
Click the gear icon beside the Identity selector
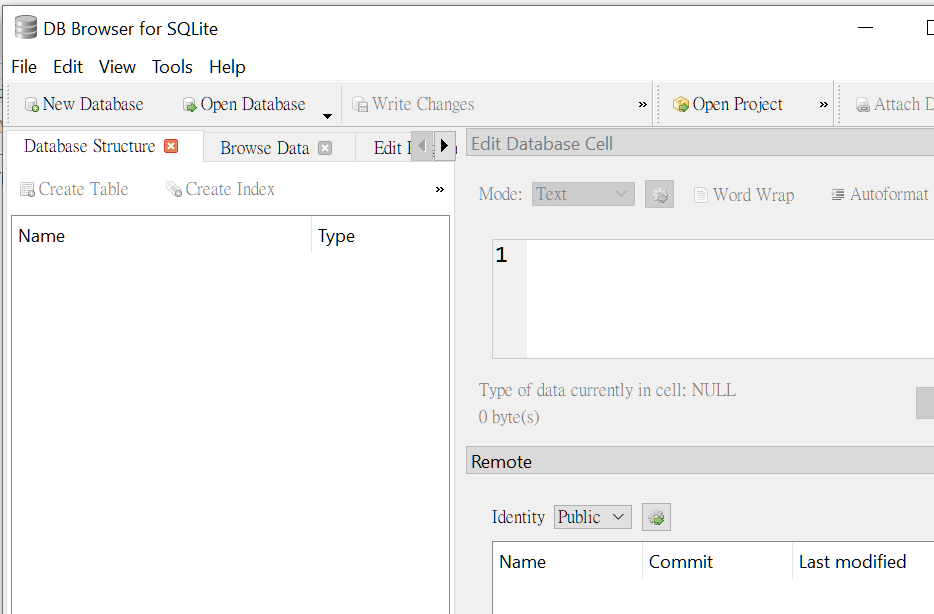[x=656, y=517]
